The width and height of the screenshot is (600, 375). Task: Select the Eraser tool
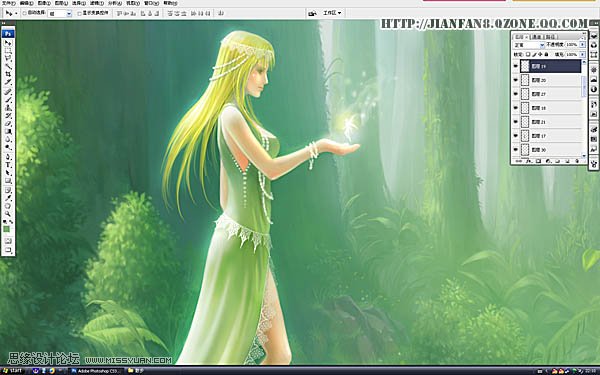(x=8, y=124)
